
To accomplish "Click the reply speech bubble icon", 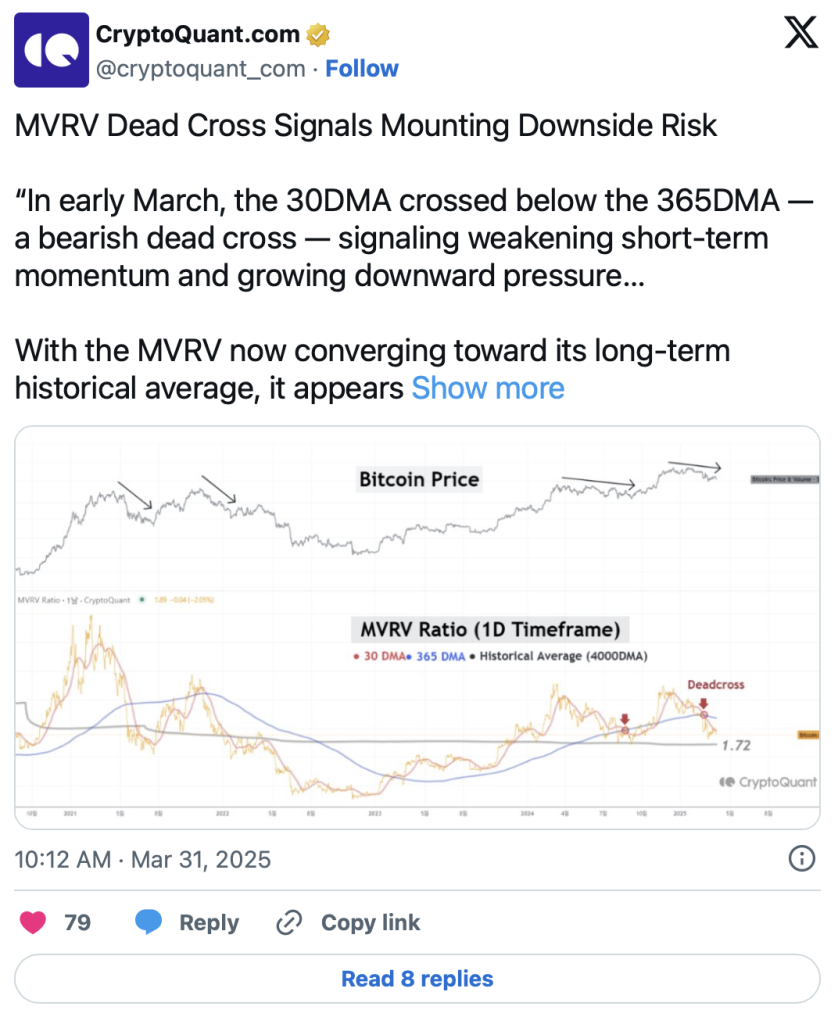I will 149,922.
